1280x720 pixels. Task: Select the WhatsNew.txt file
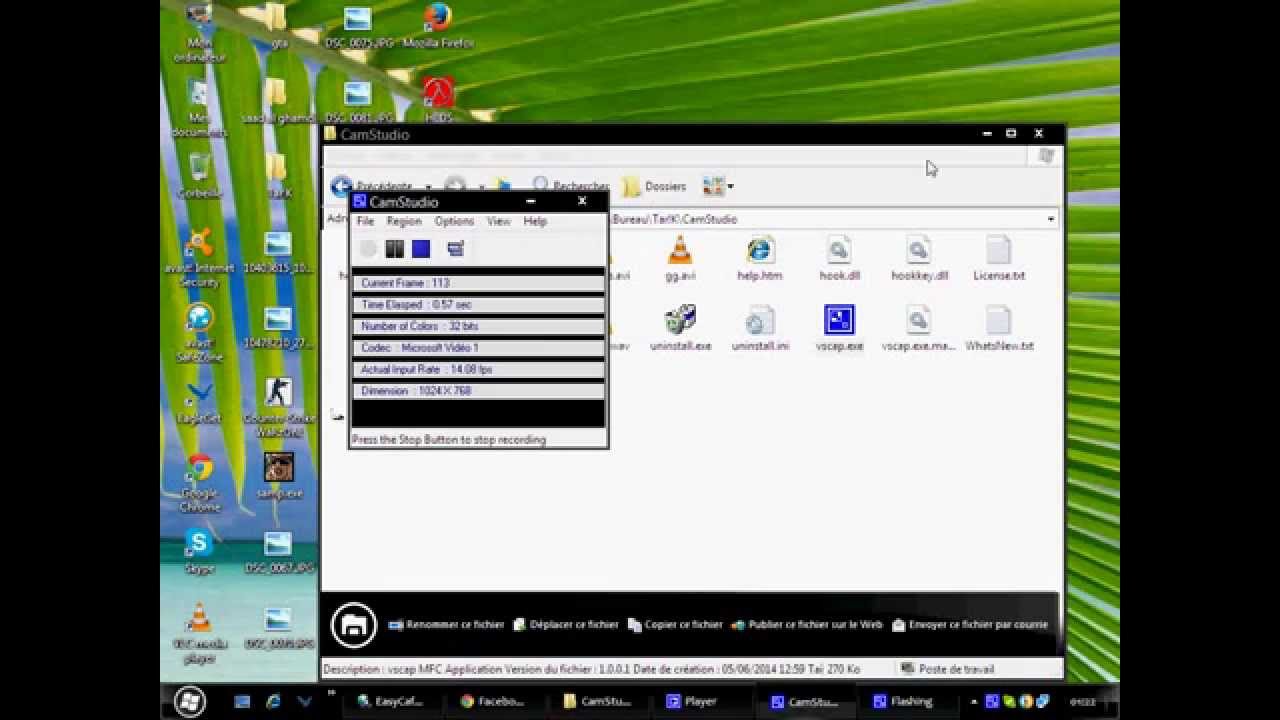999,329
